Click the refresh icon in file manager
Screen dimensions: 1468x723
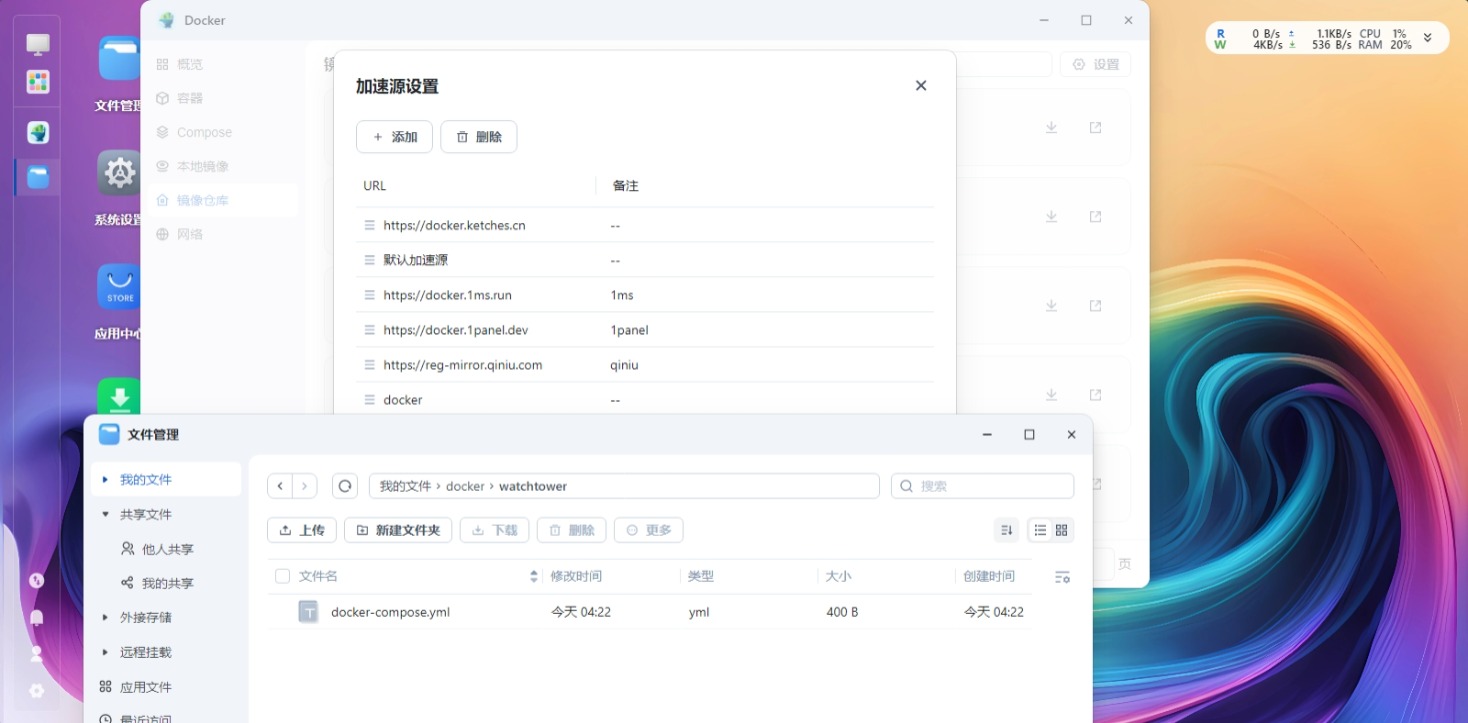pos(345,486)
